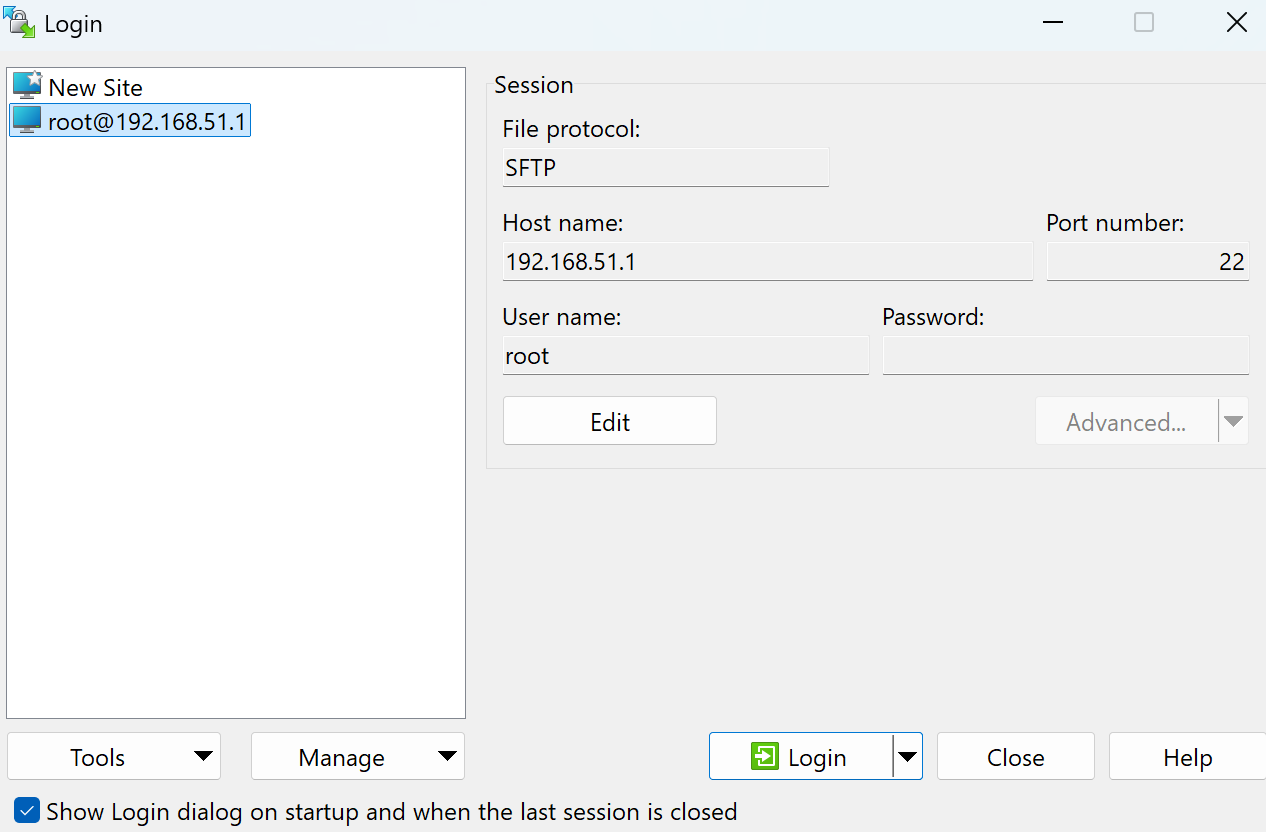Open Help for the Login dialog

pyautogui.click(x=1187, y=757)
